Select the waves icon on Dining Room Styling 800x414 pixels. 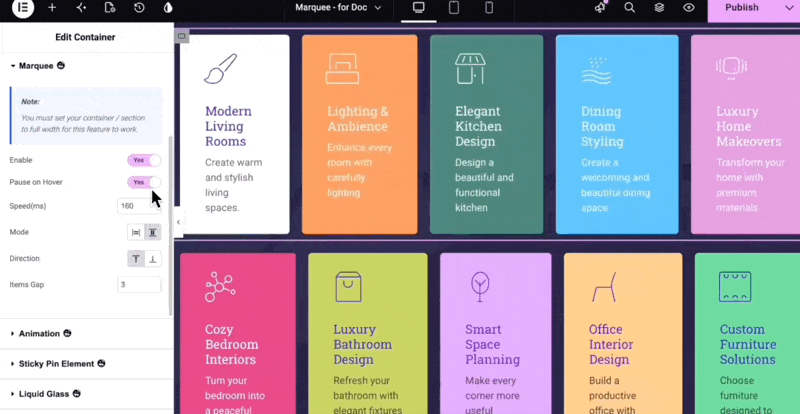pyautogui.click(x=596, y=70)
